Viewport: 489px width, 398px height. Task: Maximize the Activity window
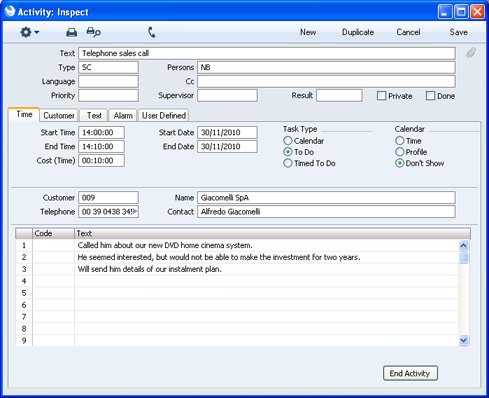(x=461, y=12)
